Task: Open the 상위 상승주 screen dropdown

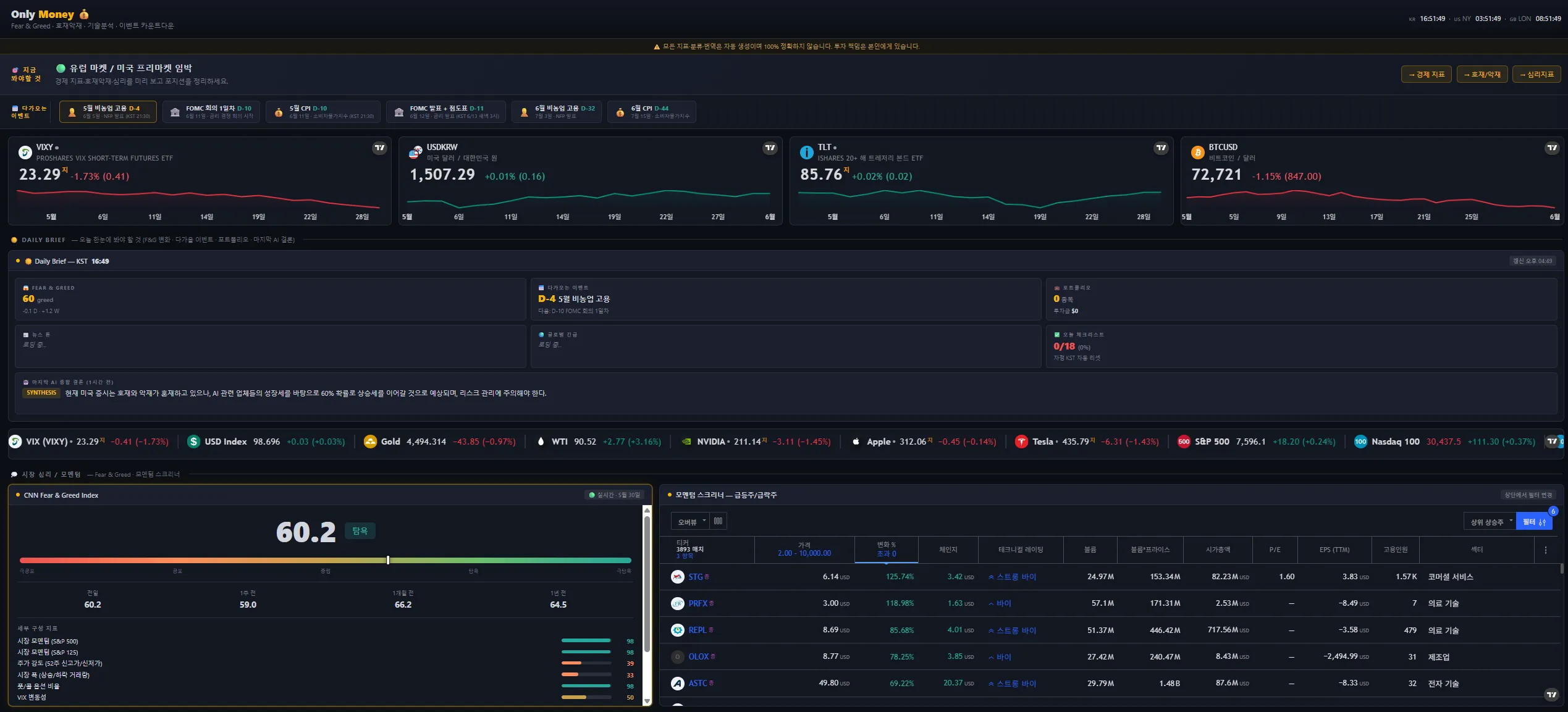Action: pyautogui.click(x=1490, y=522)
